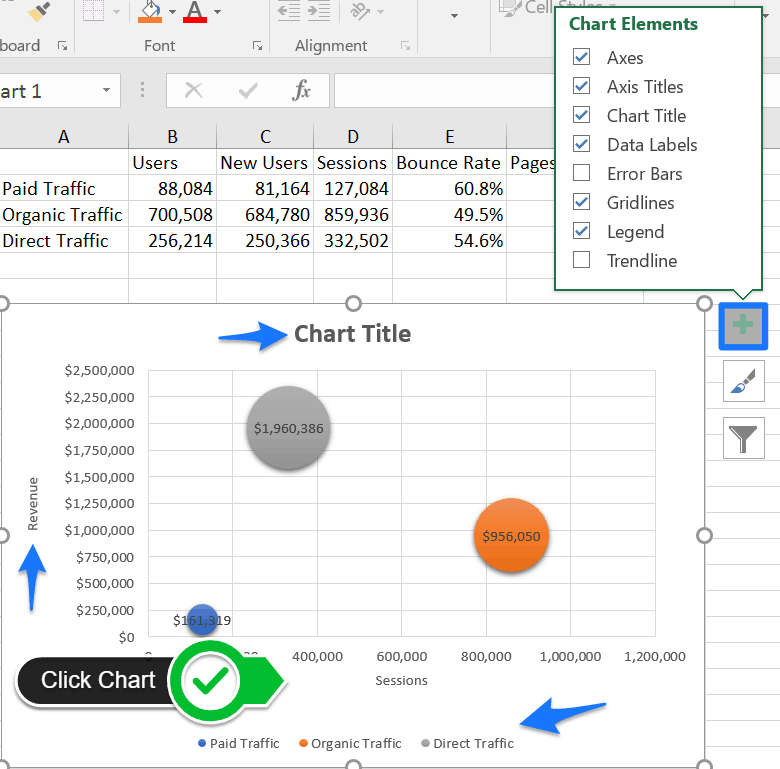Screen dimensions: 780x769
Task: Expand the Name Box dropdown
Action: (106, 91)
